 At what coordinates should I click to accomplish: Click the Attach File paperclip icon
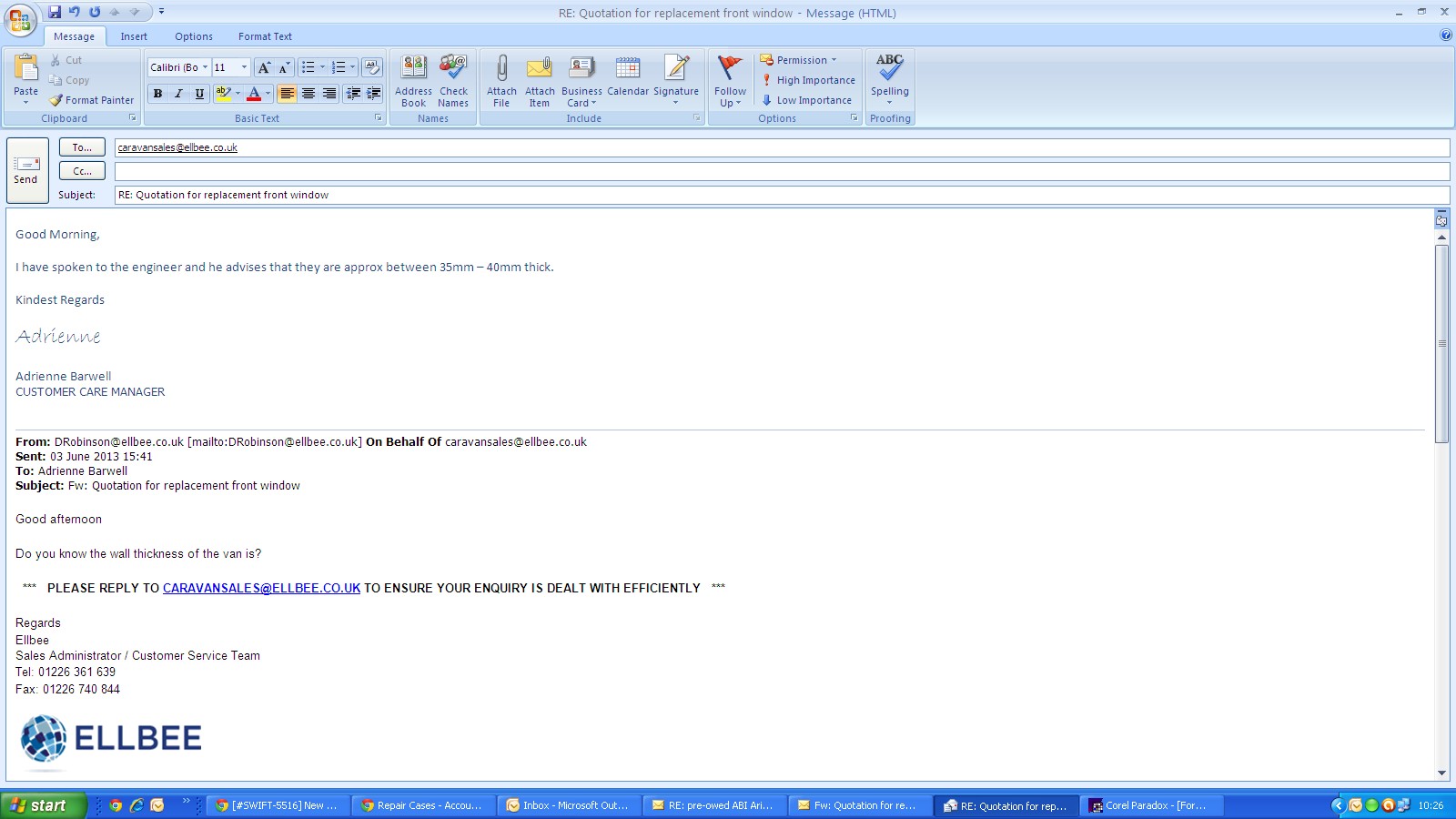click(501, 80)
